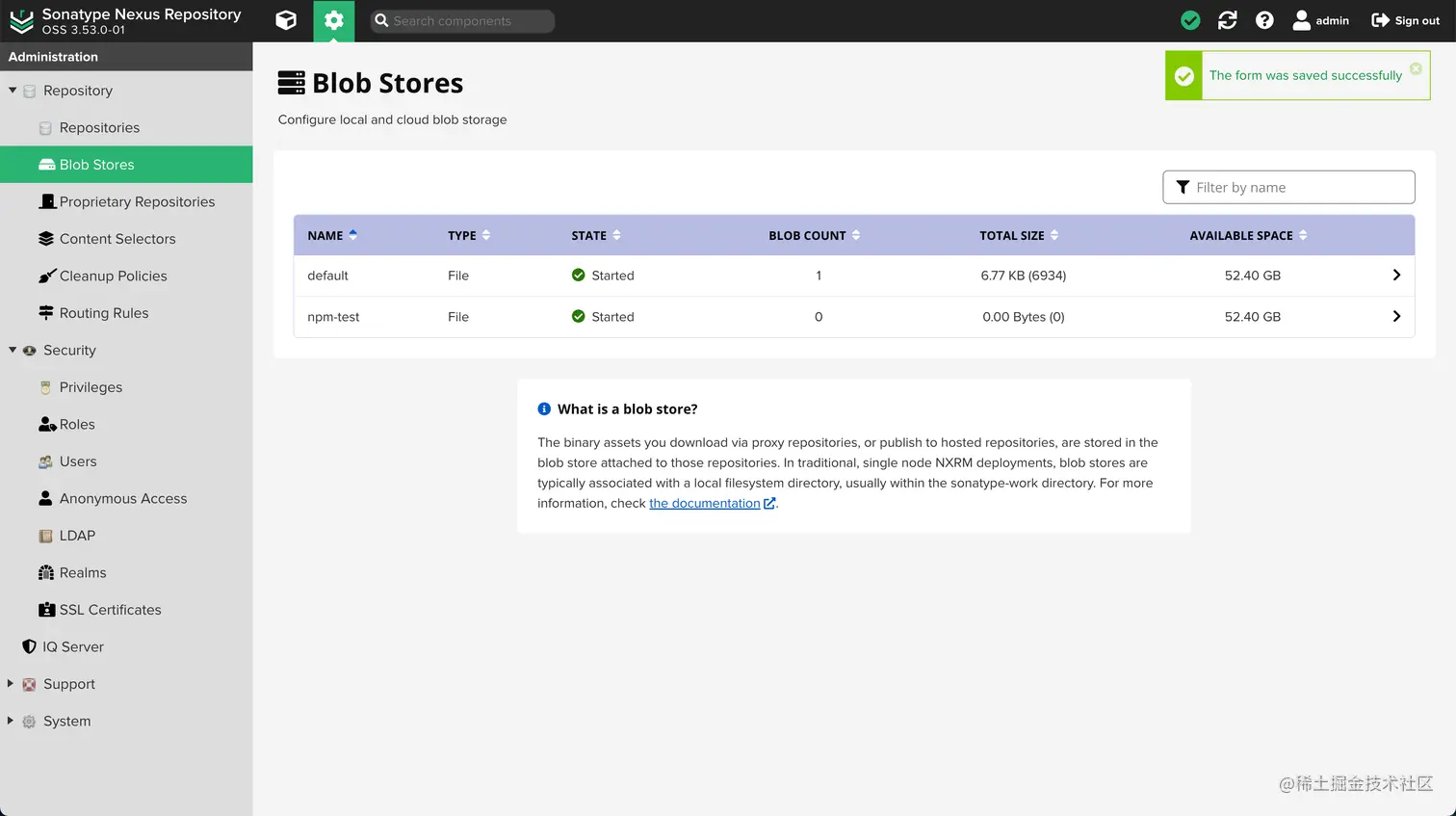
Task: Click the admin user account icon
Action: click(x=1302, y=20)
